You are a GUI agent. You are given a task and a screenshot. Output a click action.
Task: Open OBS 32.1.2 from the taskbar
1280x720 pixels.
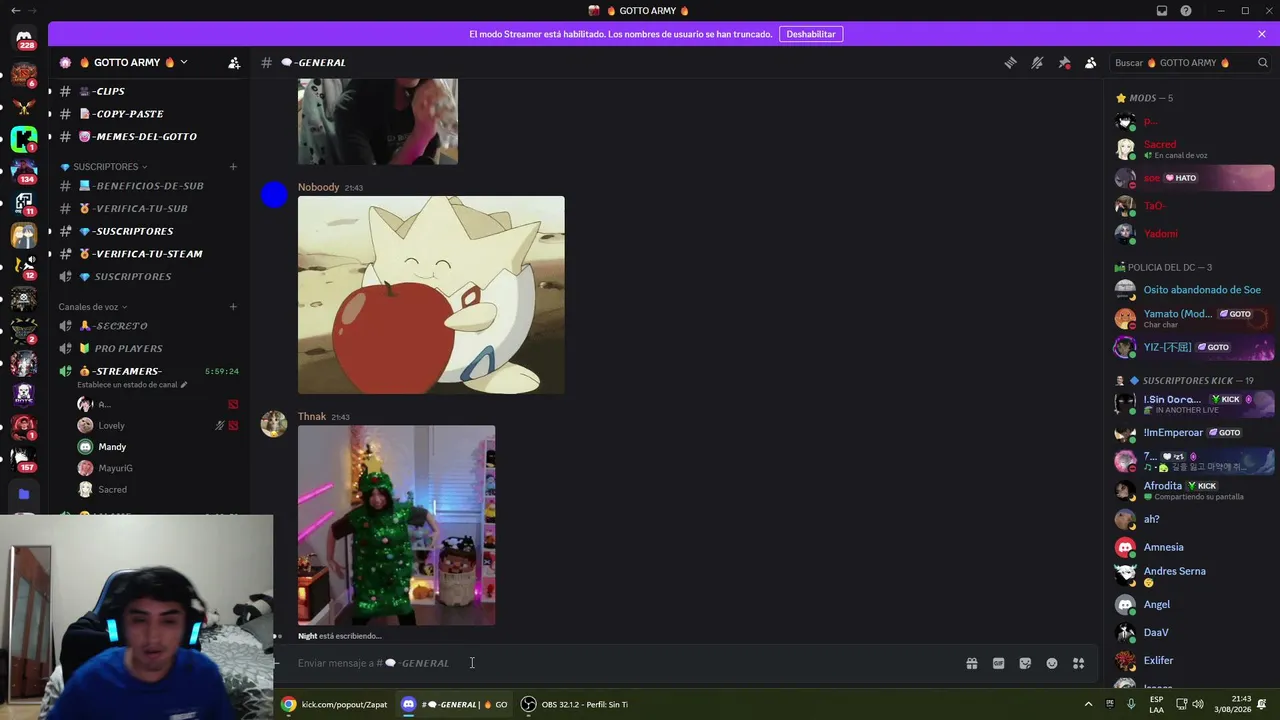click(x=575, y=704)
